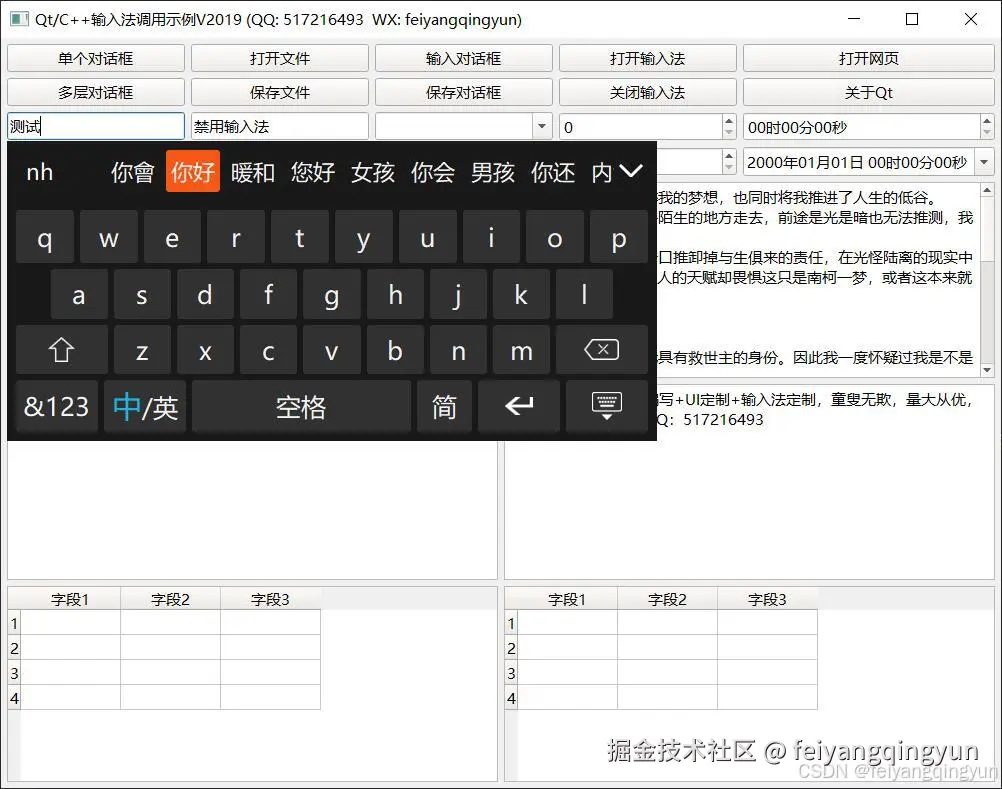
Task: Select row 4 header in the right table
Action: tap(511, 698)
